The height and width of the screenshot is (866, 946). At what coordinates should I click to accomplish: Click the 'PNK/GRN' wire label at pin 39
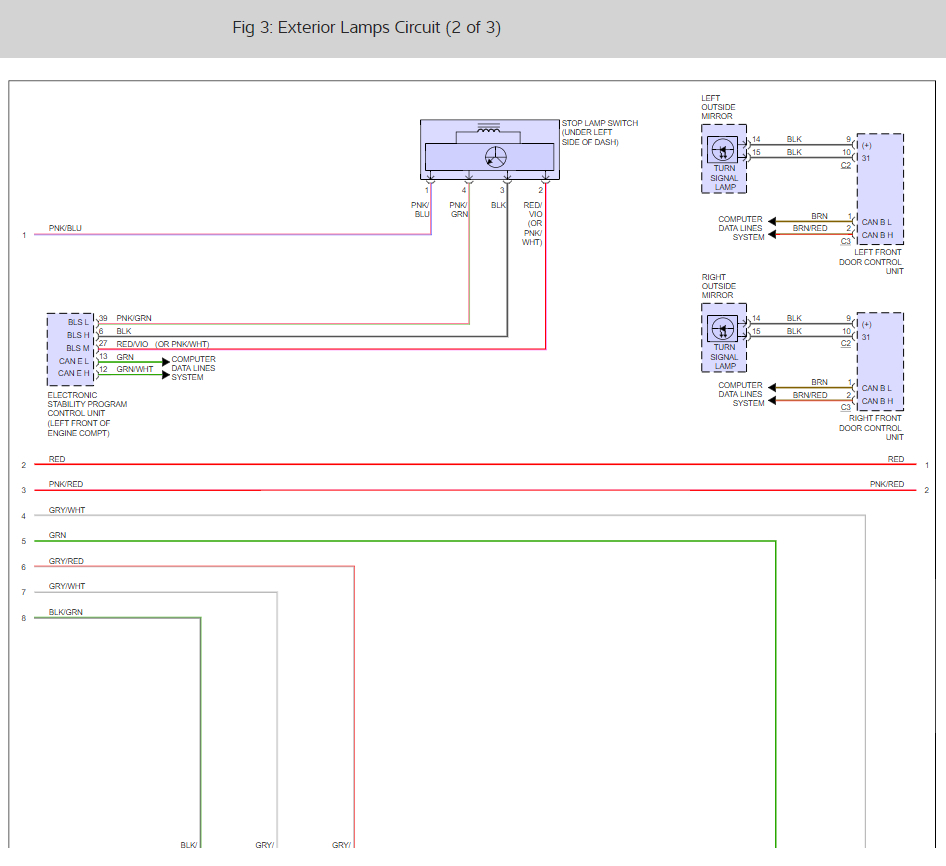[x=134, y=318]
